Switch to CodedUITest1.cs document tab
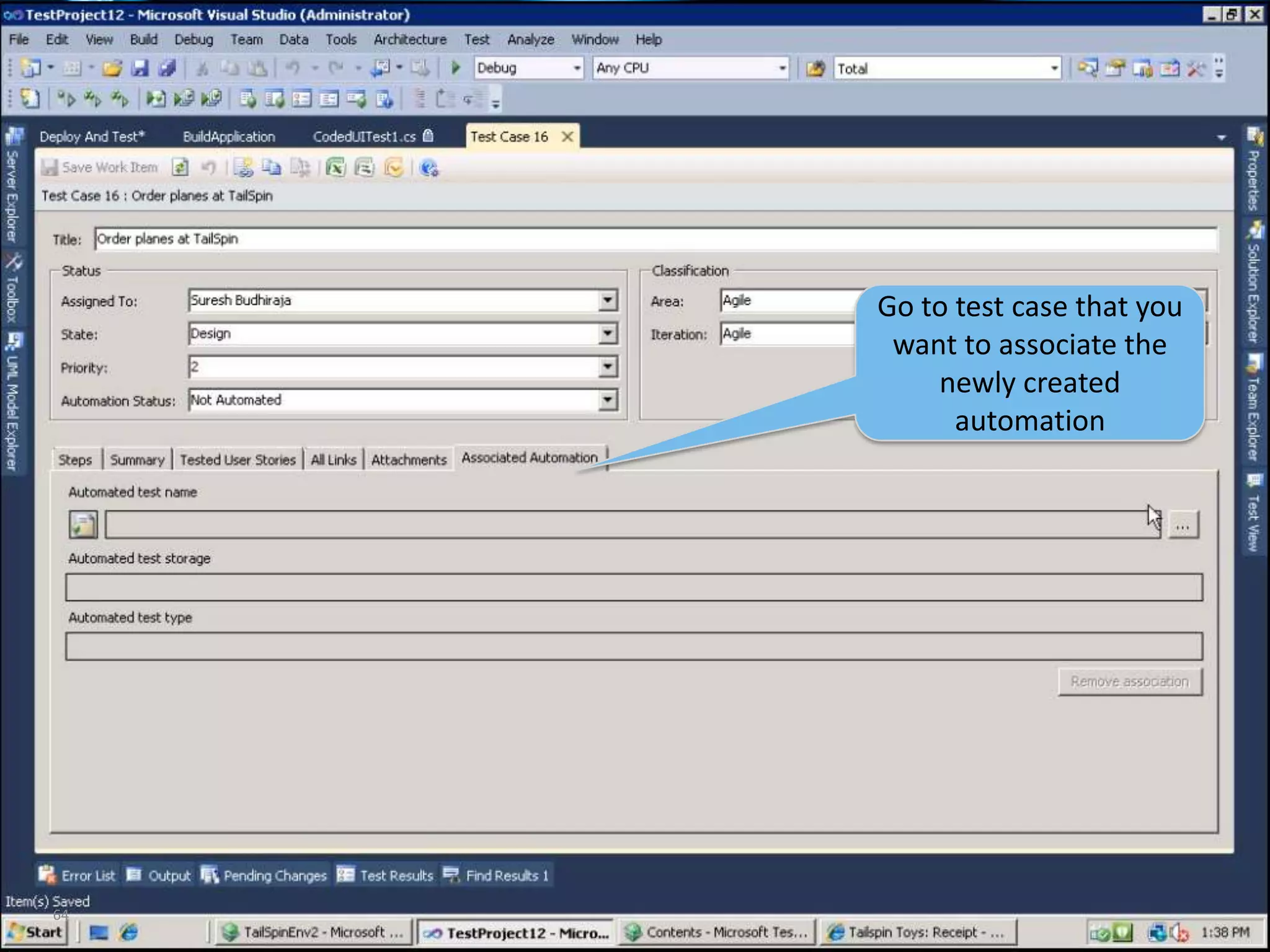 click(365, 137)
